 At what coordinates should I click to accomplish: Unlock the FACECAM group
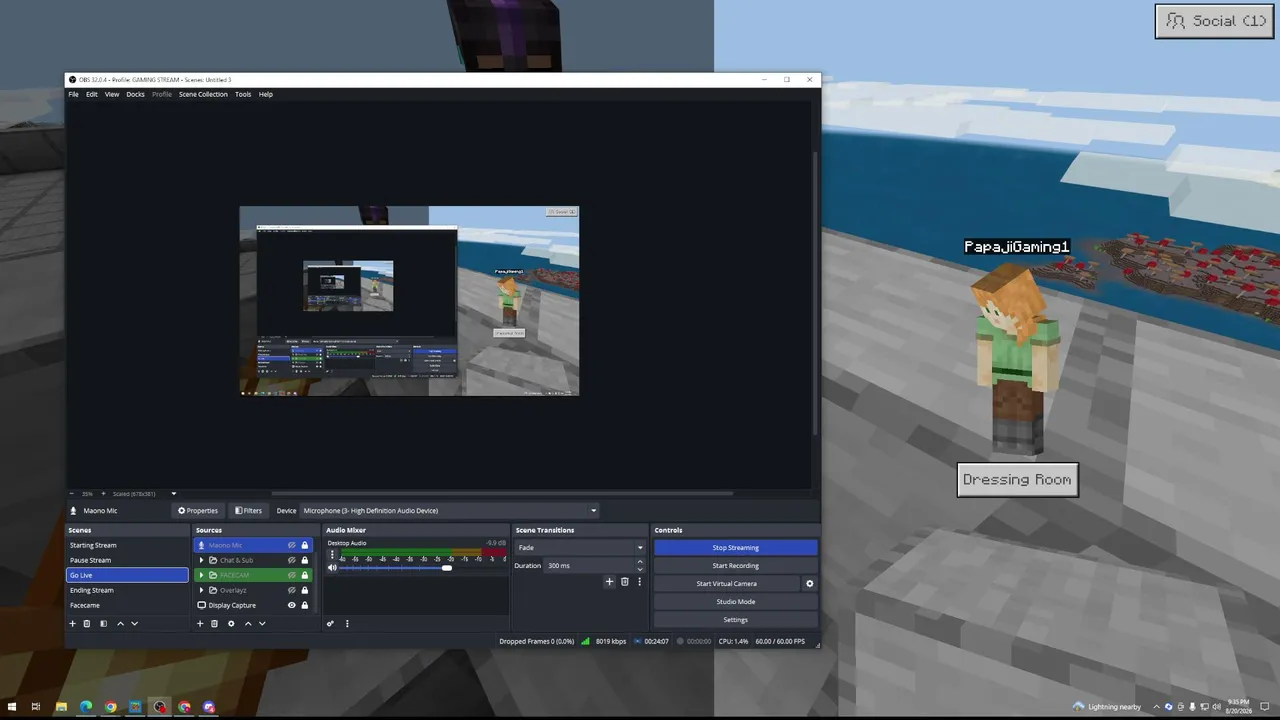pos(305,575)
